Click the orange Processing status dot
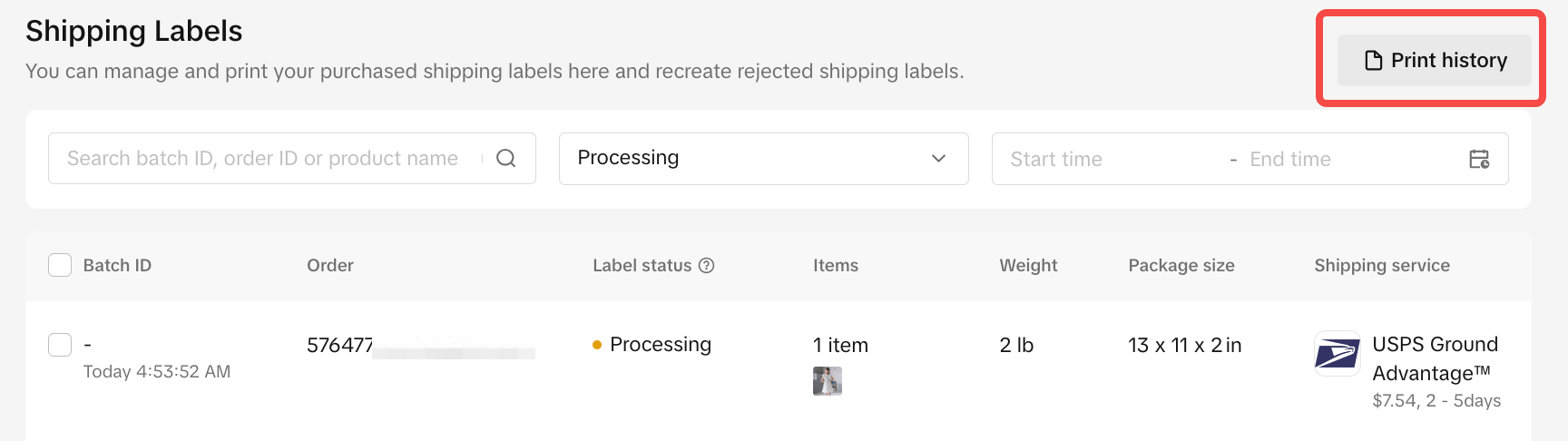Viewport: 1568px width, 441px height. click(597, 345)
